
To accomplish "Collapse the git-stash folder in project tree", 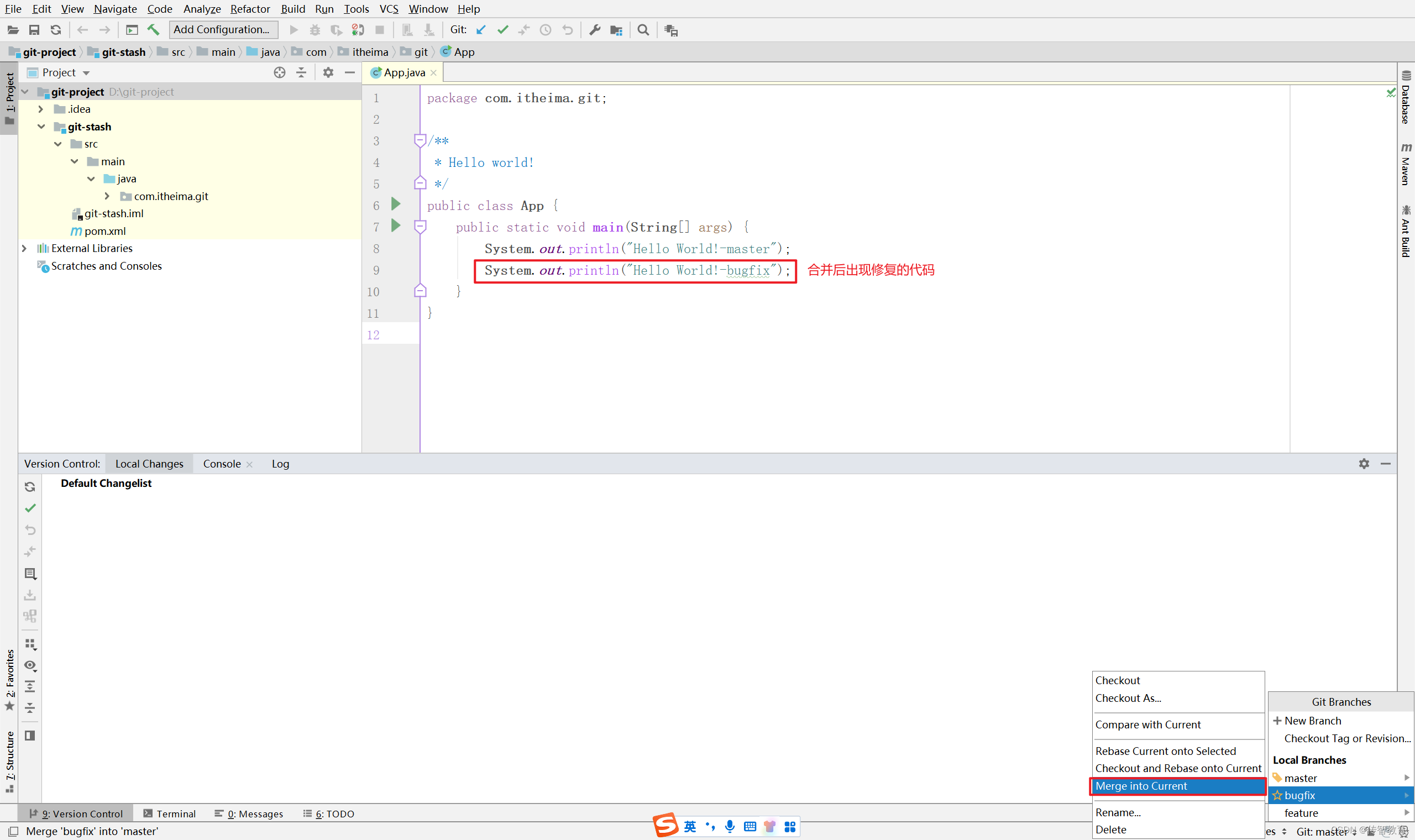I will [x=41, y=127].
